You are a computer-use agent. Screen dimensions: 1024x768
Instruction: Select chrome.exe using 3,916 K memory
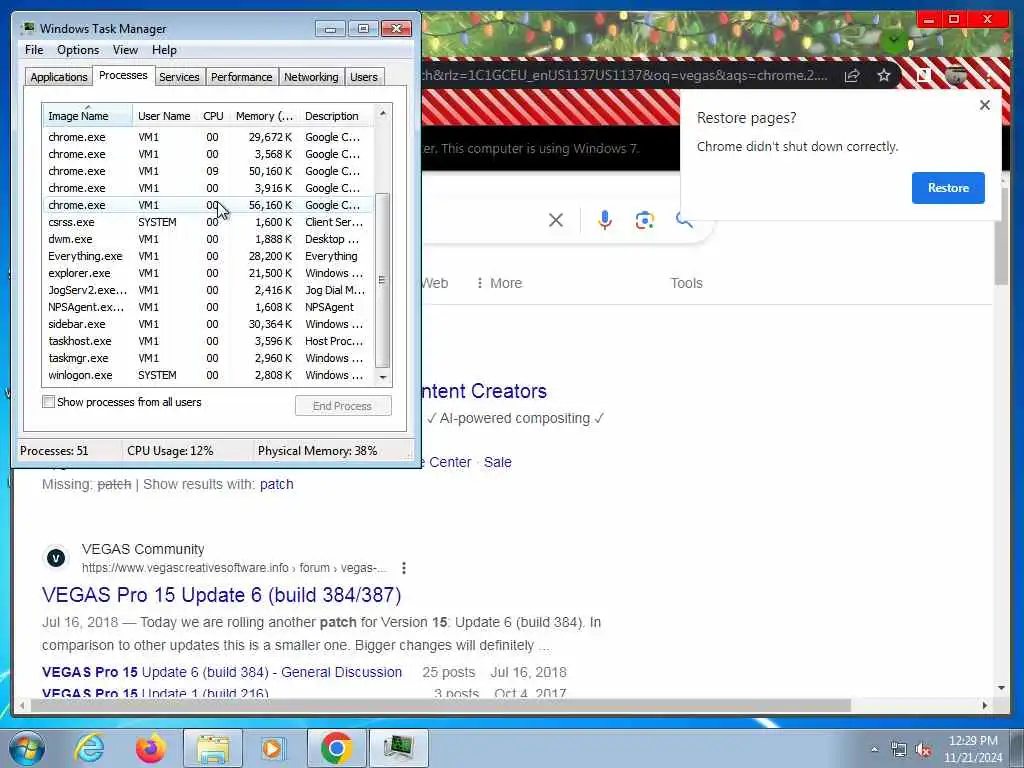[x=208, y=188]
